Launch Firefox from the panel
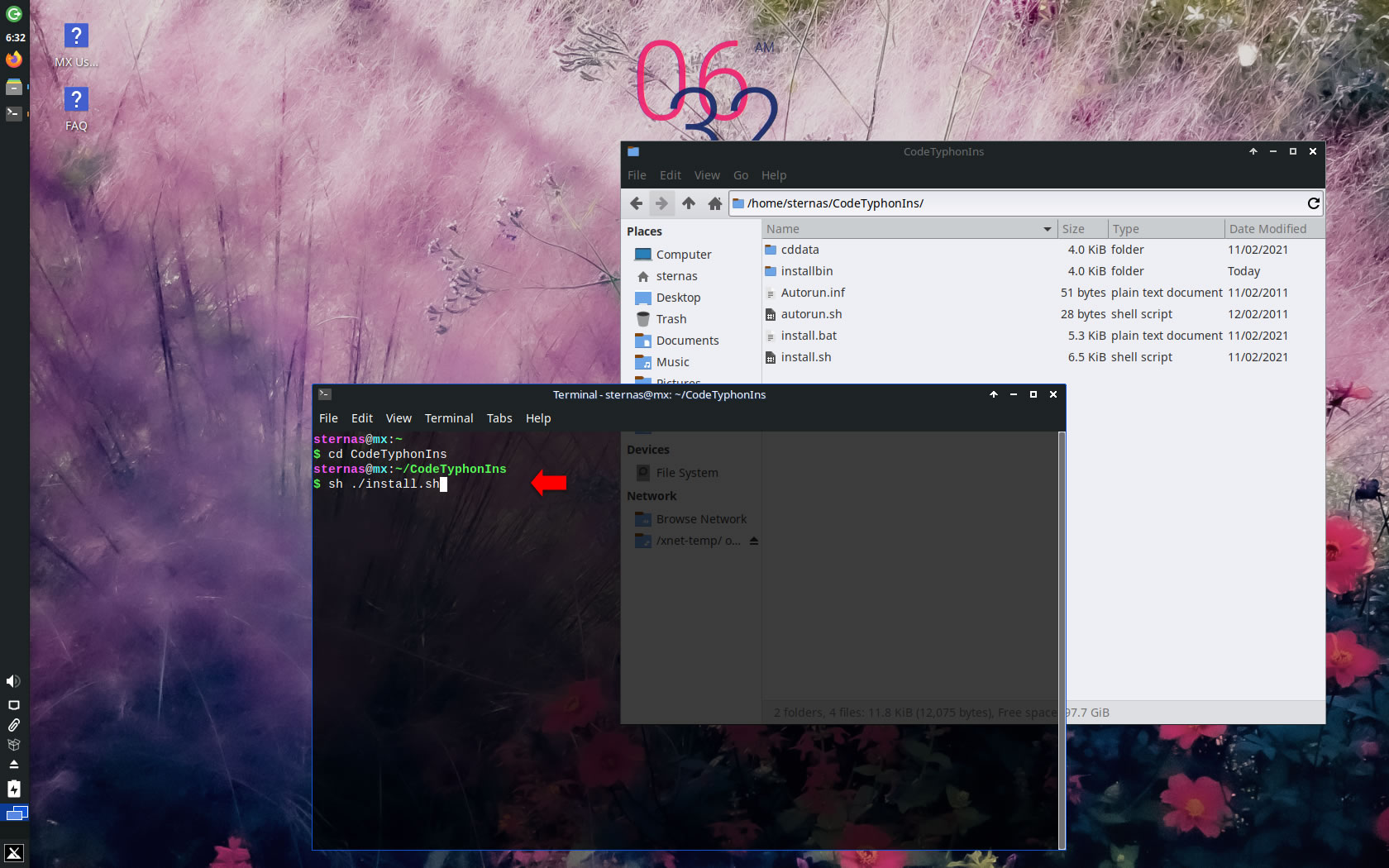 pyautogui.click(x=14, y=60)
